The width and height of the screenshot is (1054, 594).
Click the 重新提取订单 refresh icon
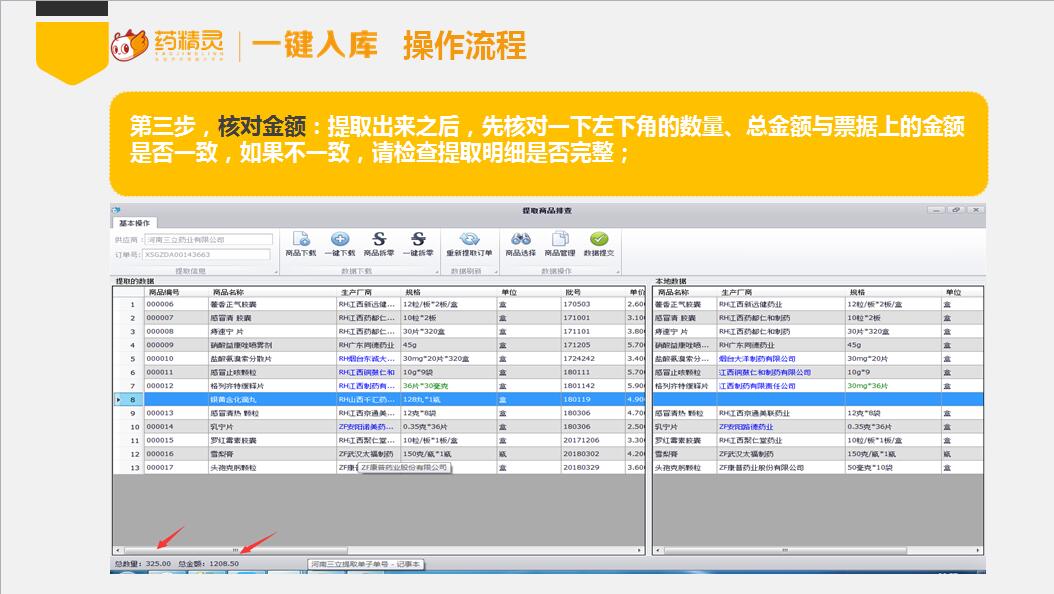coord(469,240)
